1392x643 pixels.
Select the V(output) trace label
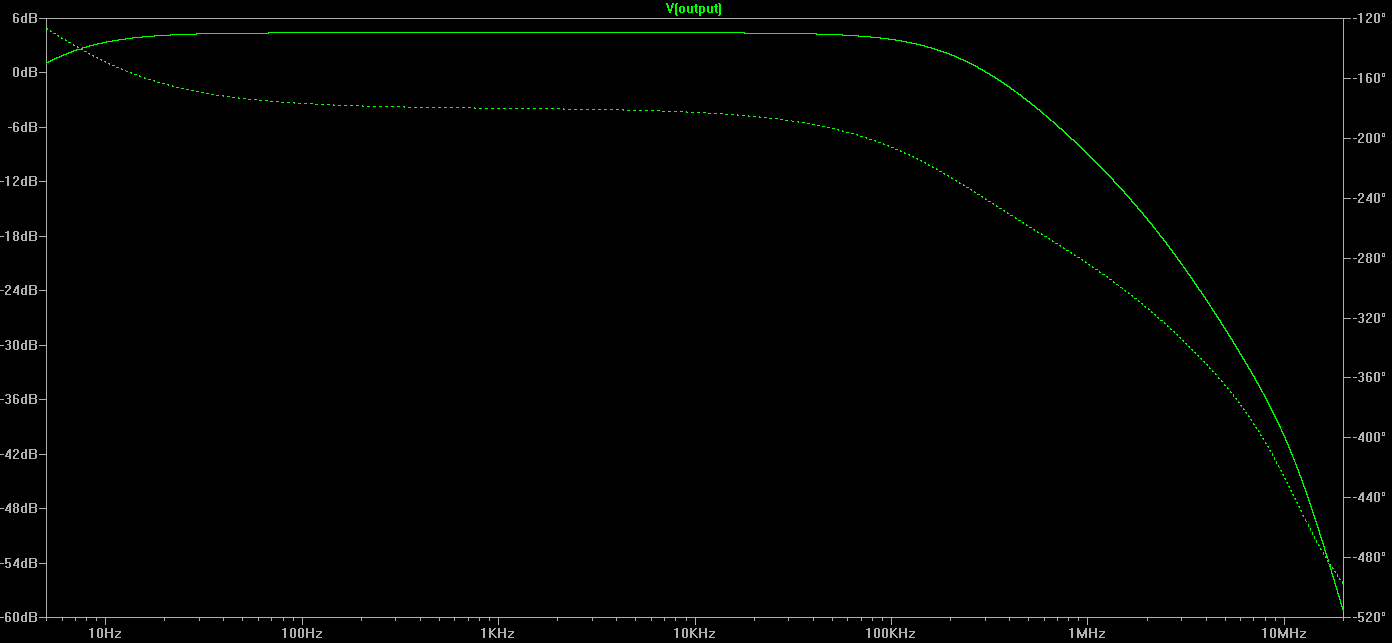tap(694, 8)
